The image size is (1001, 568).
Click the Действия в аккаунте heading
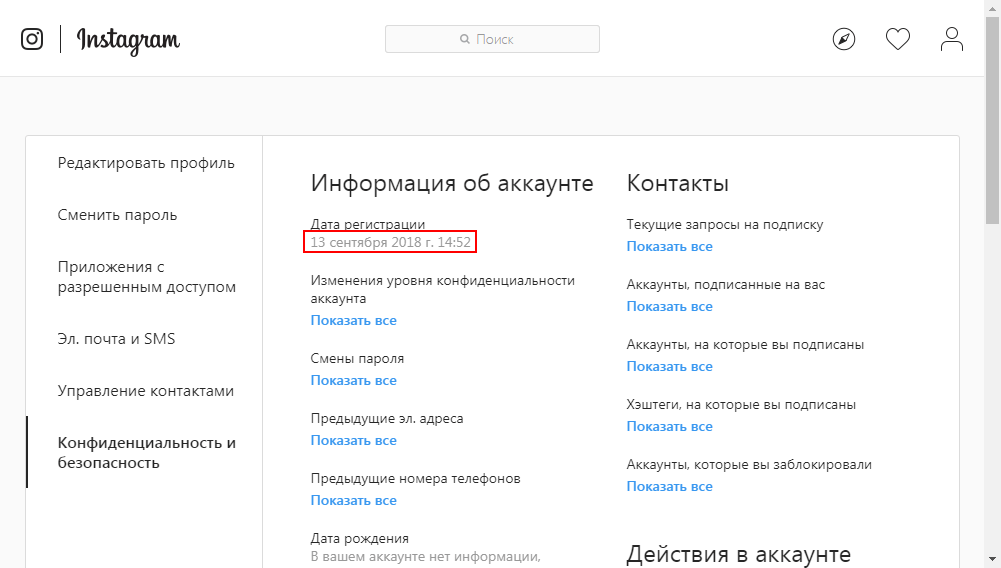pyautogui.click(x=739, y=555)
